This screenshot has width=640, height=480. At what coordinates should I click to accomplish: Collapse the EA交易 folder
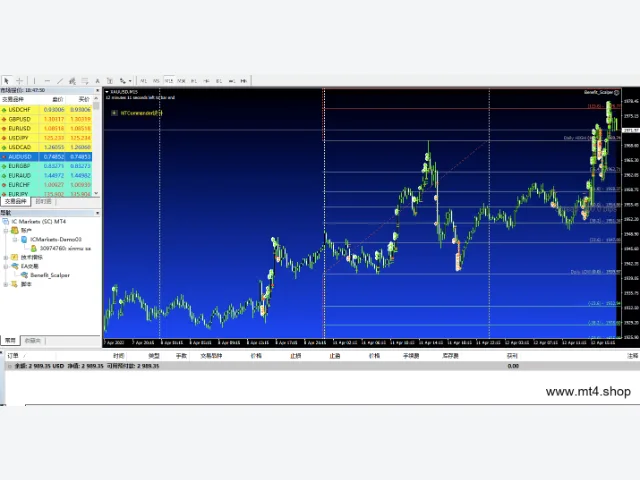click(6, 266)
